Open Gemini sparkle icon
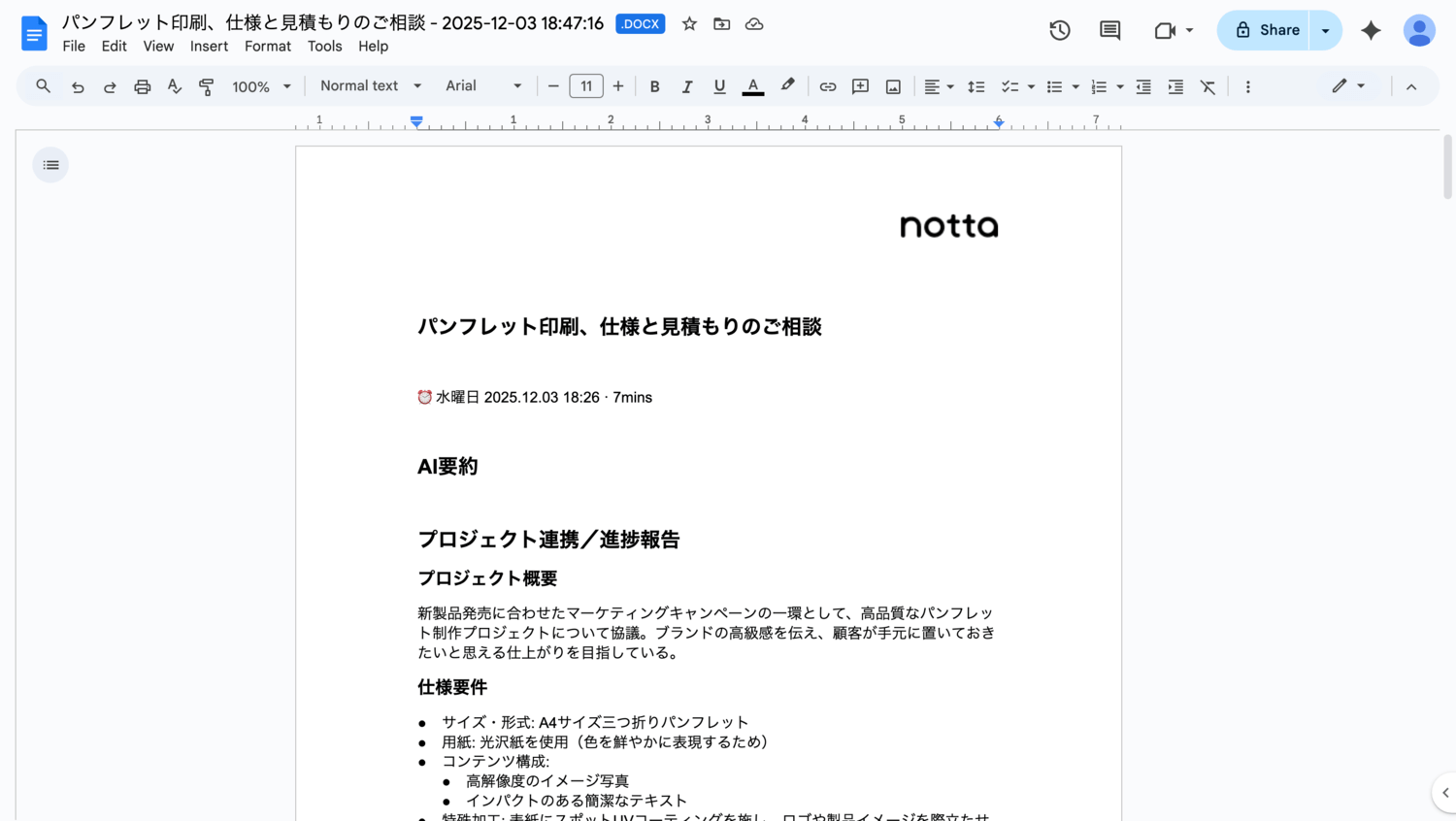The width and height of the screenshot is (1456, 821). tap(1371, 30)
